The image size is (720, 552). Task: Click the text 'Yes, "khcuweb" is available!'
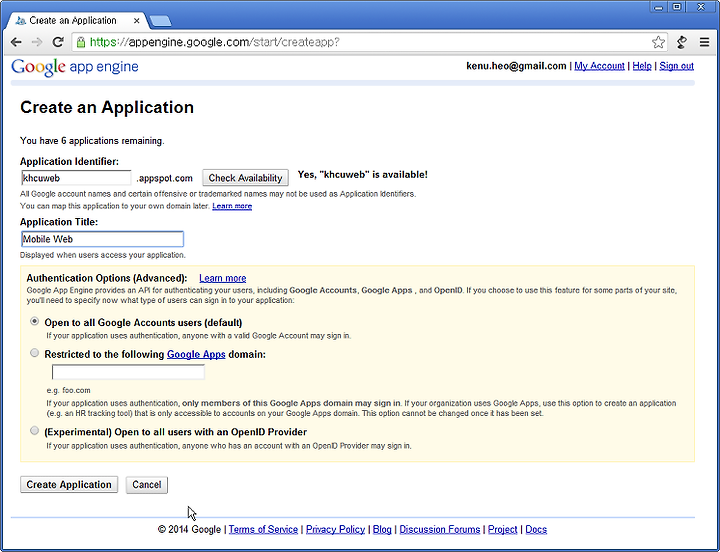coord(363,175)
